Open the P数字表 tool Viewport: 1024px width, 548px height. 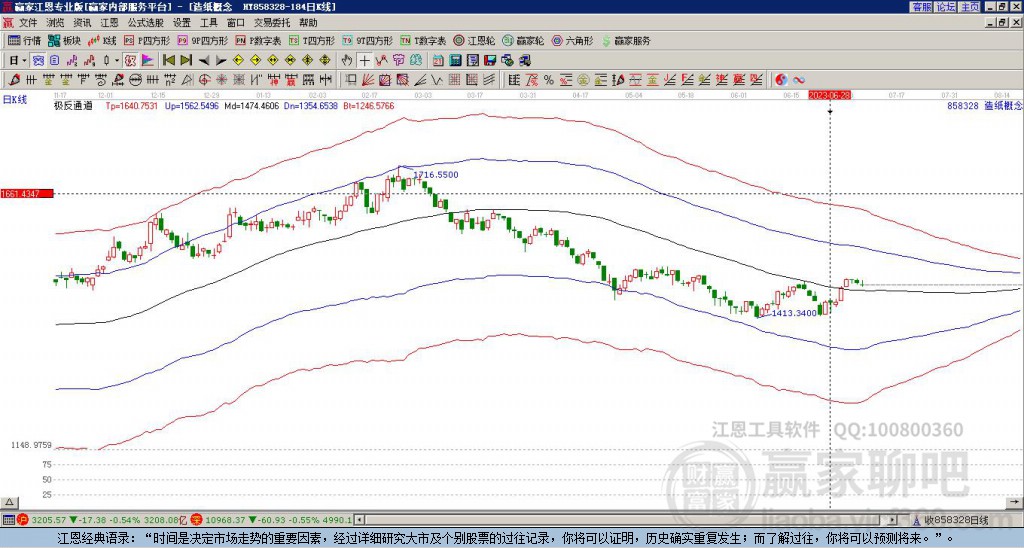point(259,40)
